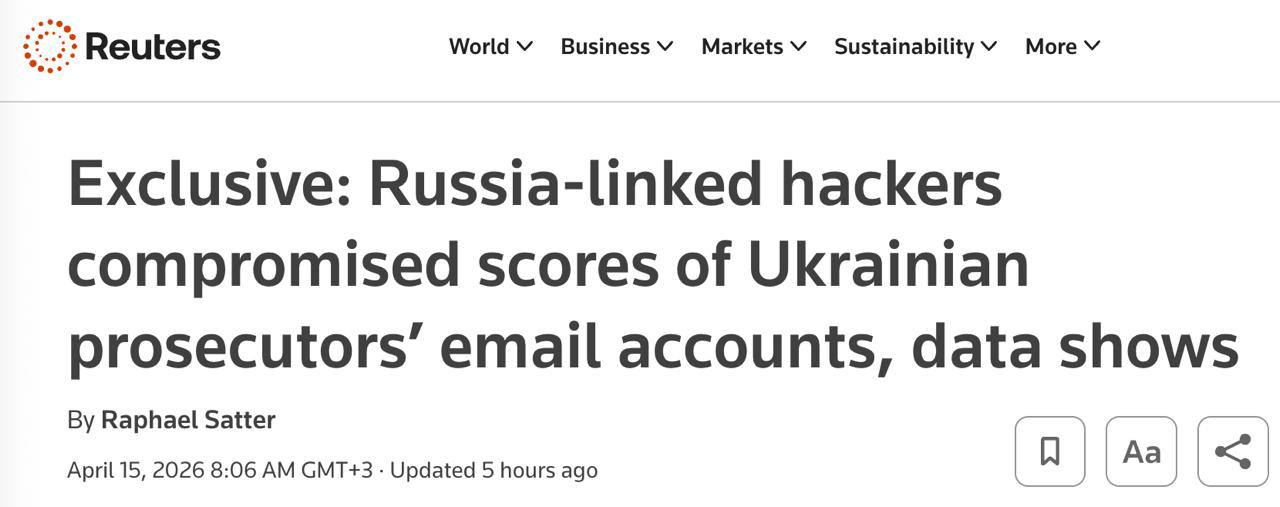Open author Raphael Satter's profile link
This screenshot has width=1280, height=507.
pos(188,420)
